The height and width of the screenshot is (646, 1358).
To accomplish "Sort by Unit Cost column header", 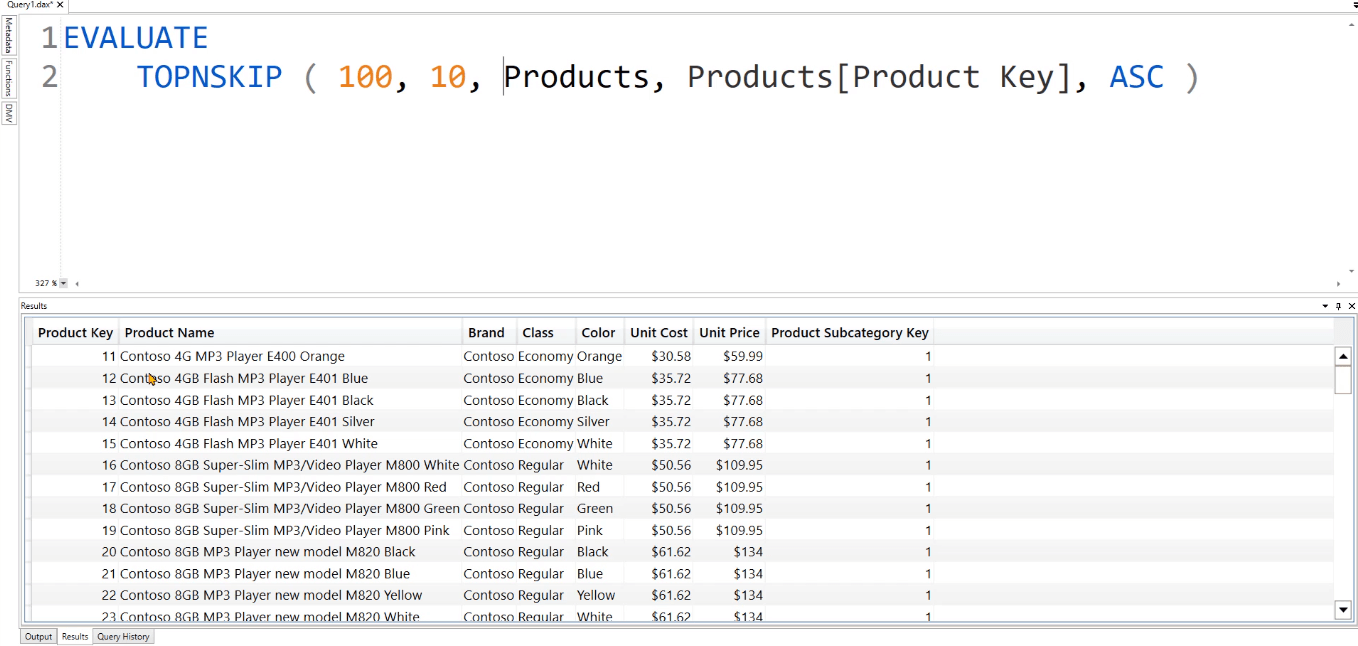I will [x=659, y=333].
